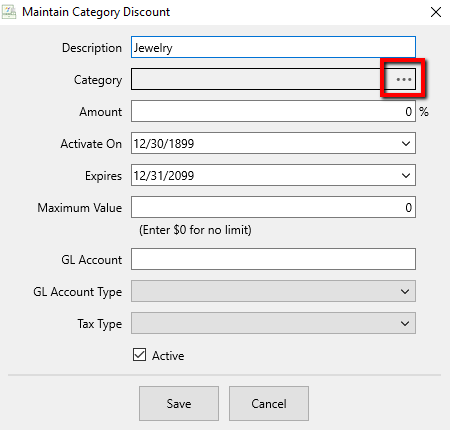Viewport: 450px width, 430px height.
Task: Save the category discount
Action: pos(179,403)
